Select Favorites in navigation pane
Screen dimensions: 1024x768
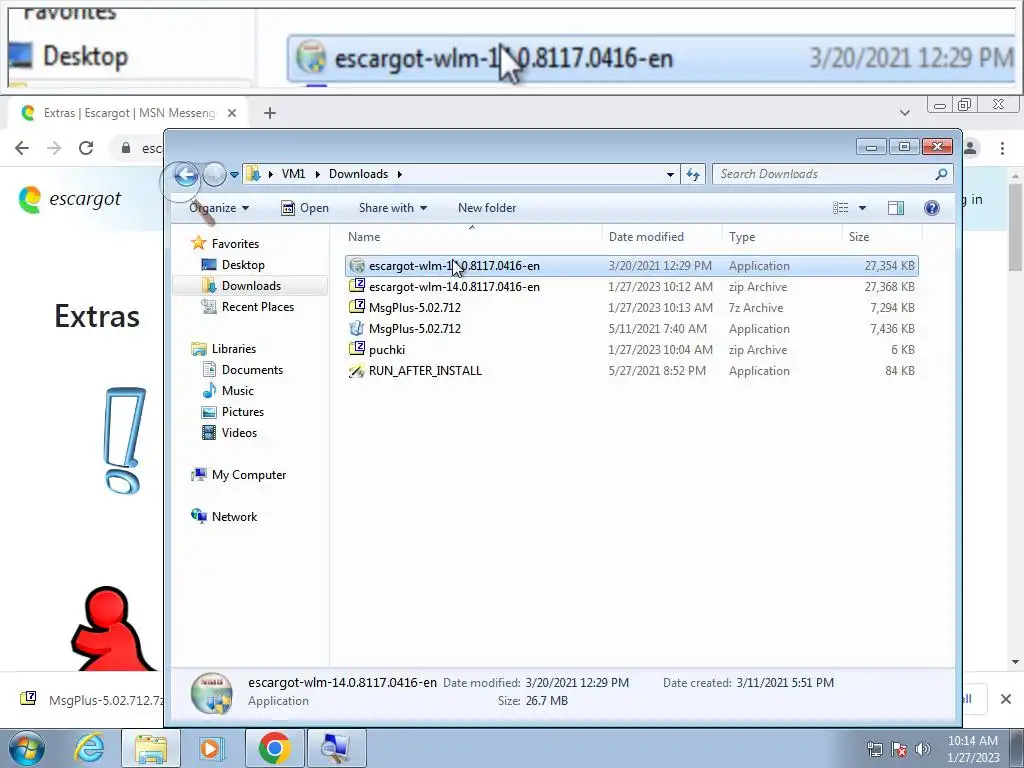225,244
